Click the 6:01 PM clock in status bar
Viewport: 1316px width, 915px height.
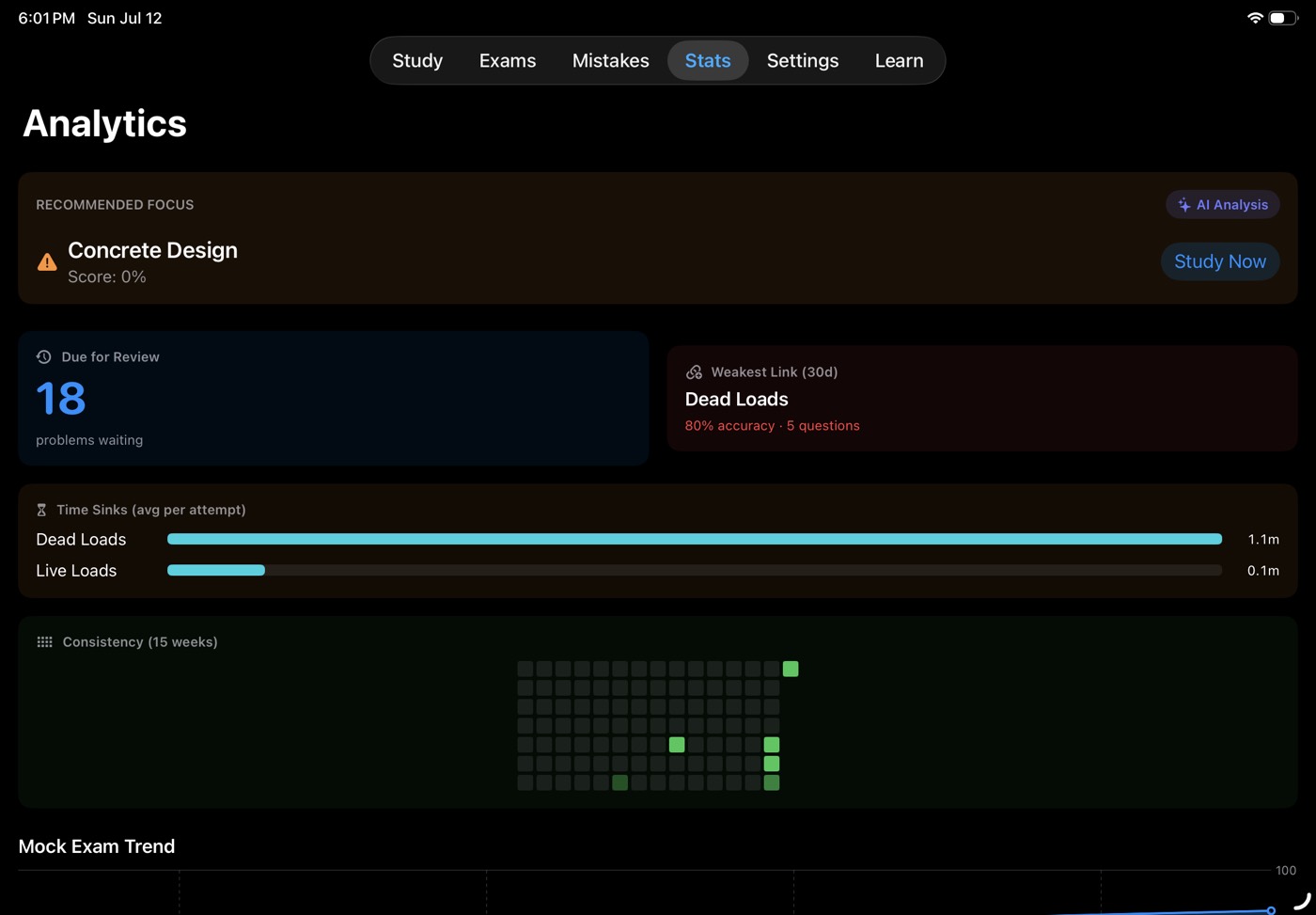tap(47, 18)
